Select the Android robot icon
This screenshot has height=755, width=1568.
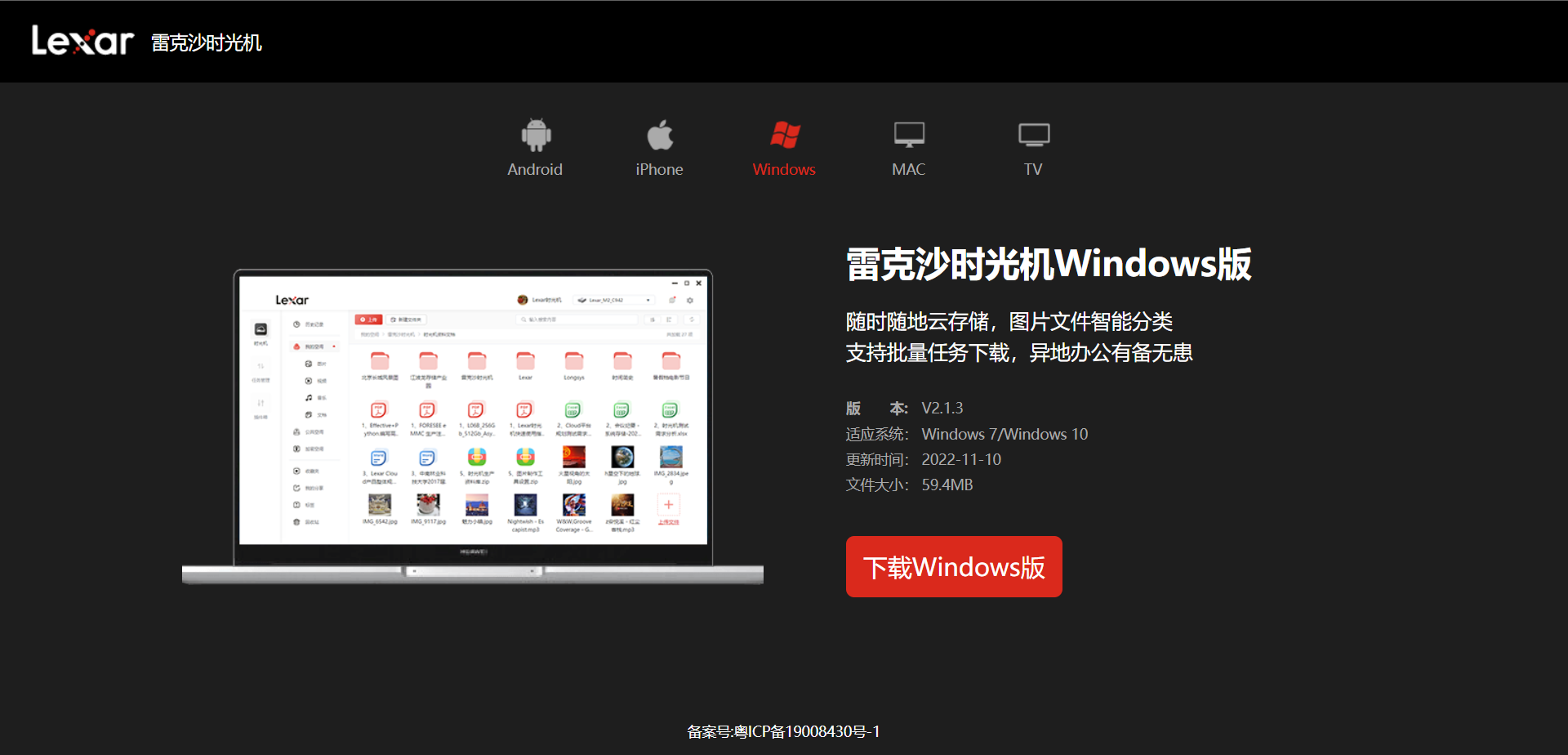click(536, 135)
